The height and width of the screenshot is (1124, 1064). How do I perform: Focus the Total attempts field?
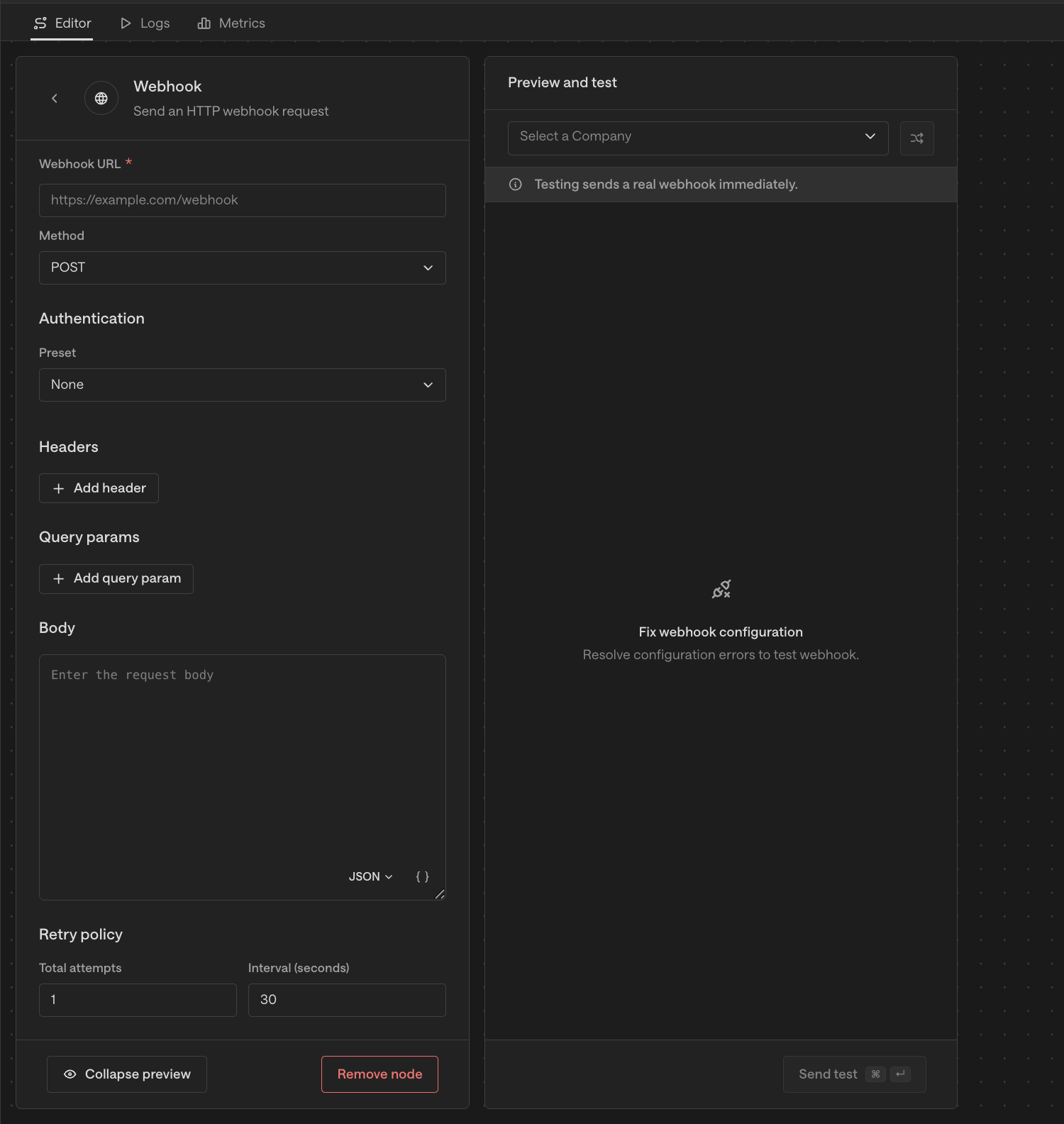(138, 1001)
